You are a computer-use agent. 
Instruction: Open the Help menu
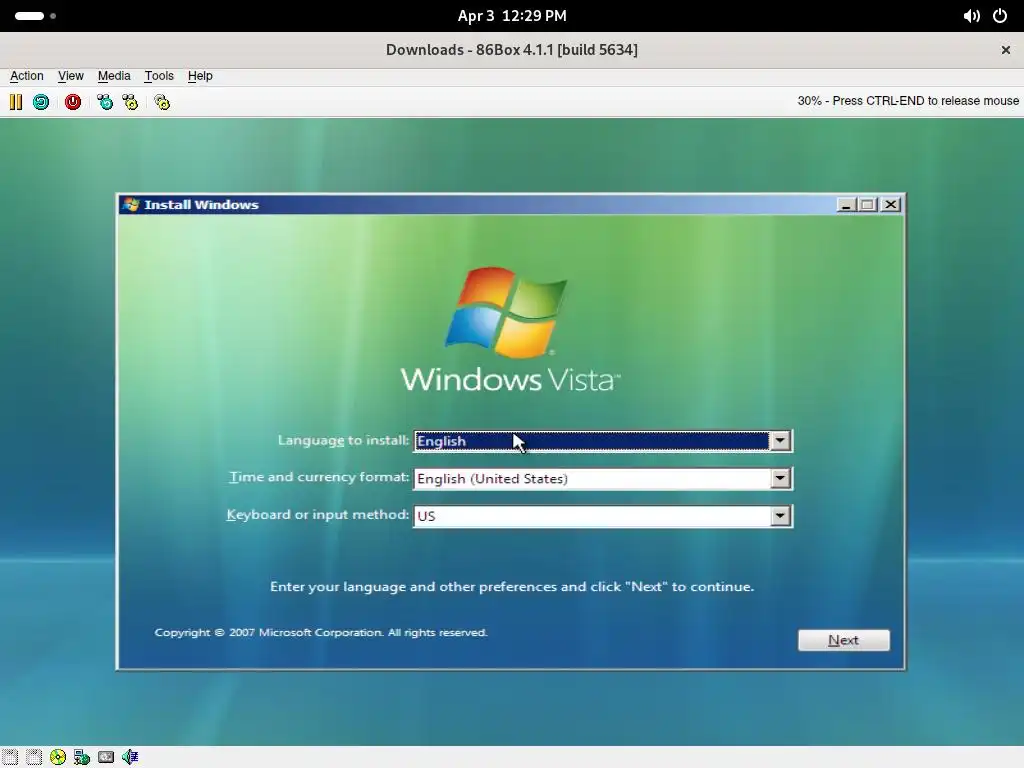pos(200,76)
